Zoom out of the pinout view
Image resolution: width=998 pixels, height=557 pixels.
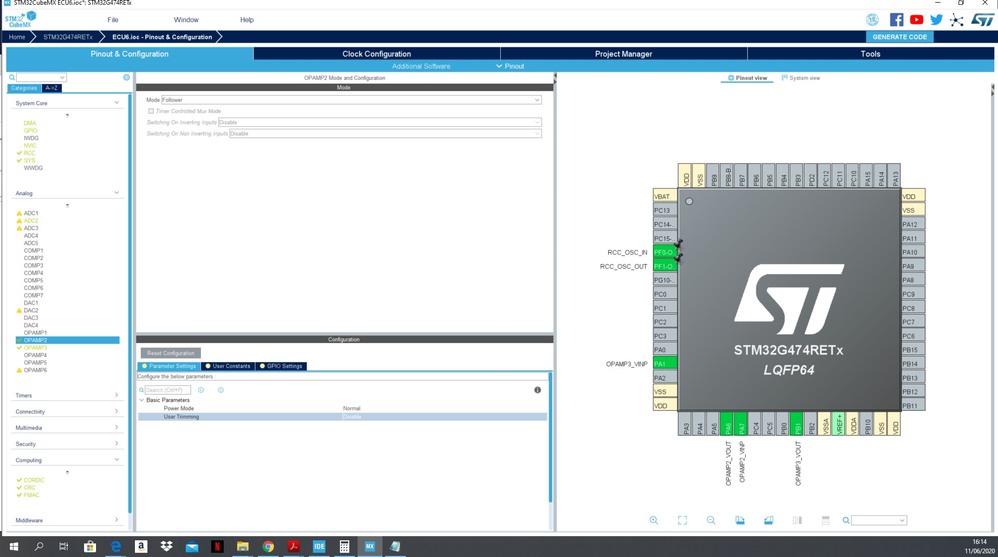711,520
